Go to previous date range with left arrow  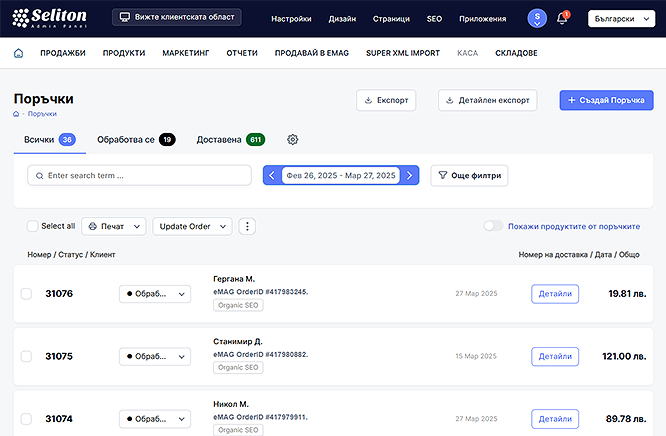click(272, 176)
